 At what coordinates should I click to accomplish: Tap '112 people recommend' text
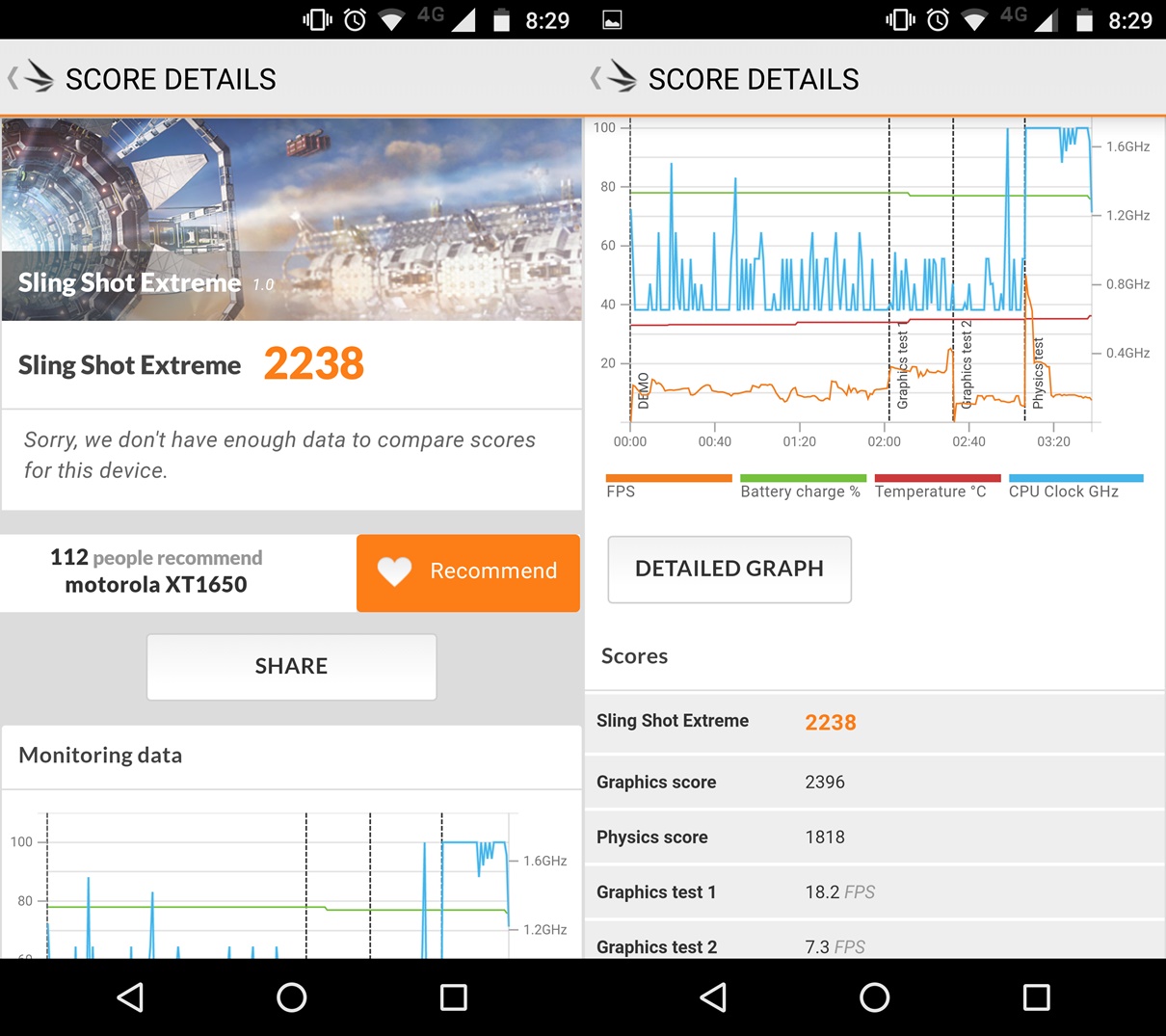point(156,557)
